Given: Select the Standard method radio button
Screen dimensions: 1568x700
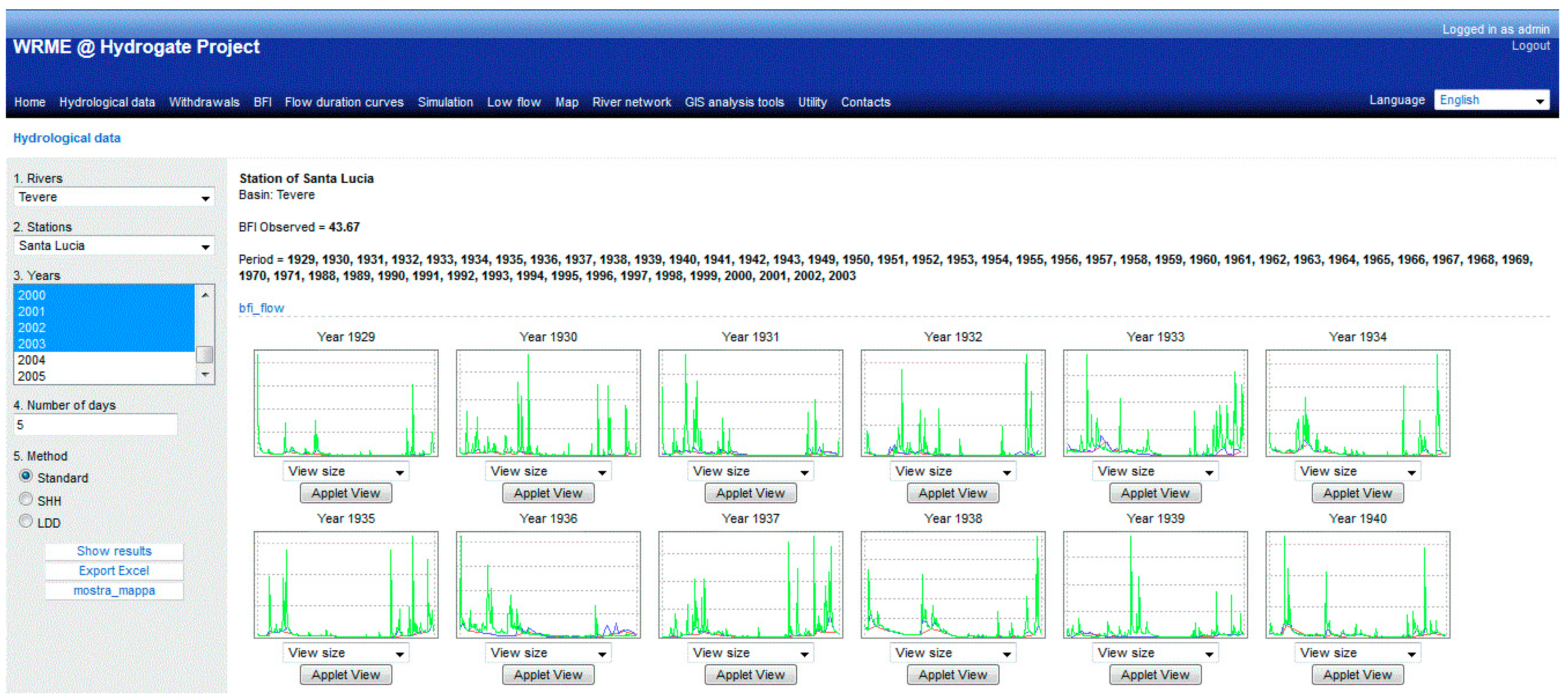Looking at the screenshot, I should coord(26,476).
